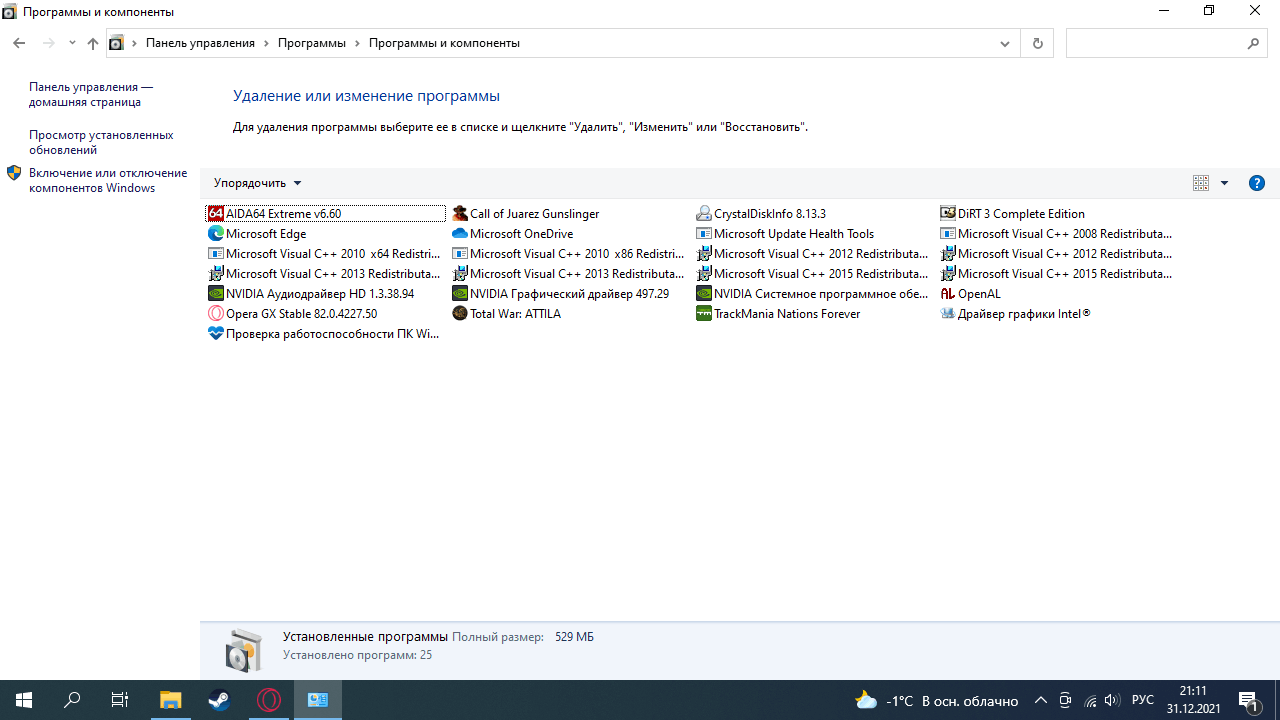This screenshot has height=720, width=1280.
Task: Expand chevron after Программы breadcrumb
Action: point(357,43)
